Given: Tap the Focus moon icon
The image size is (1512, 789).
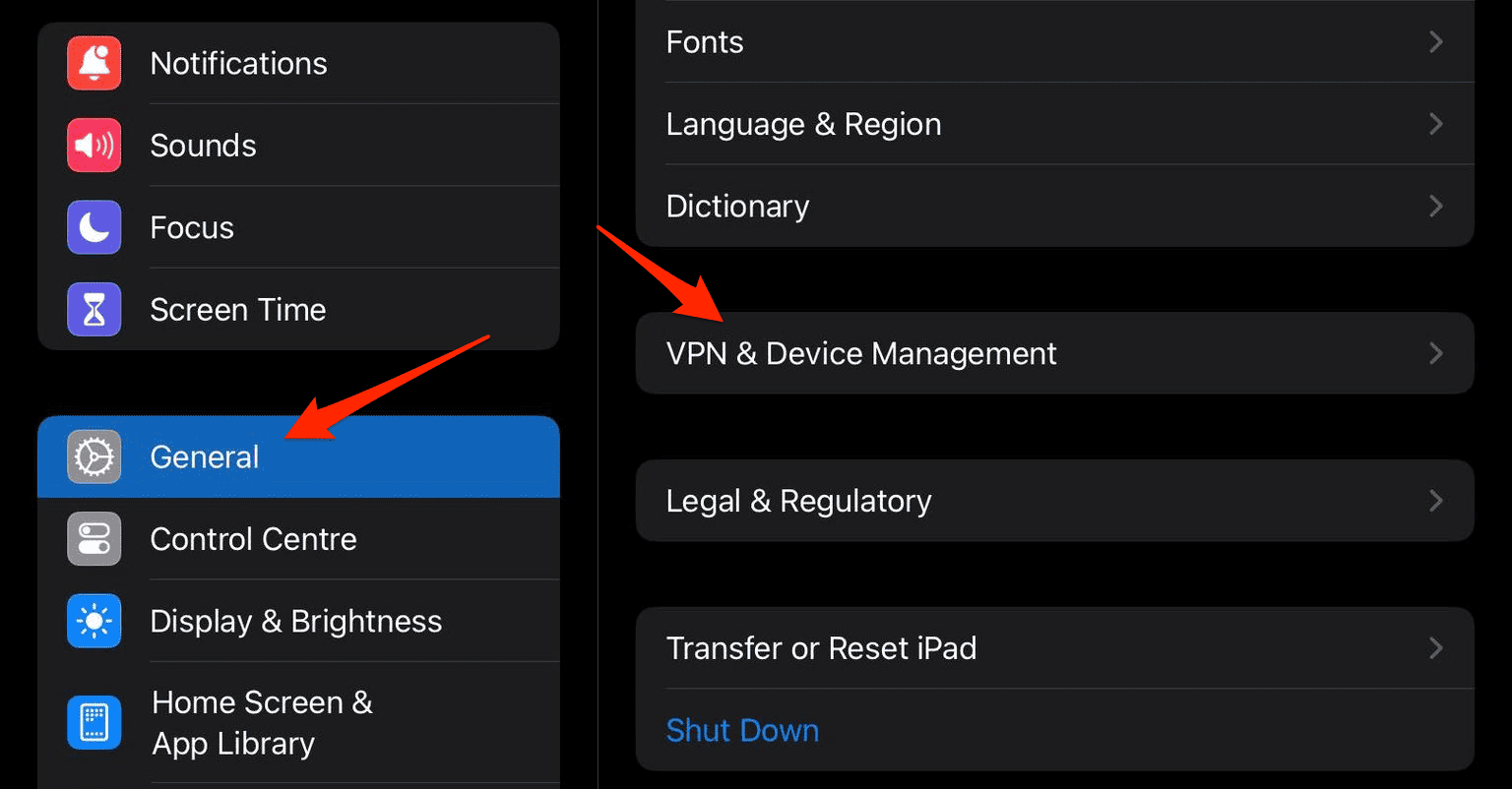Looking at the screenshot, I should [94, 227].
